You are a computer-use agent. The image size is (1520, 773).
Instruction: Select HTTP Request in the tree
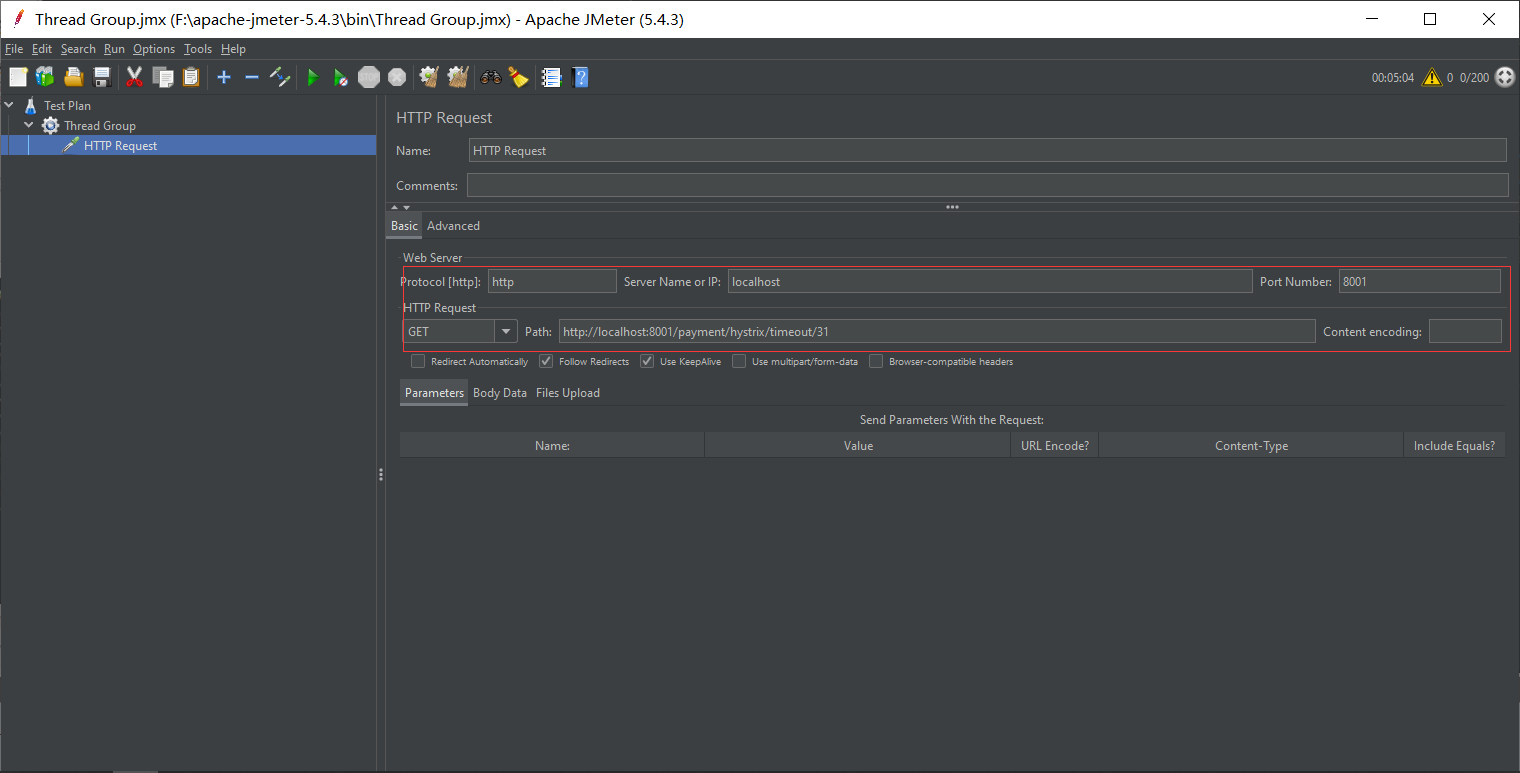click(x=120, y=145)
